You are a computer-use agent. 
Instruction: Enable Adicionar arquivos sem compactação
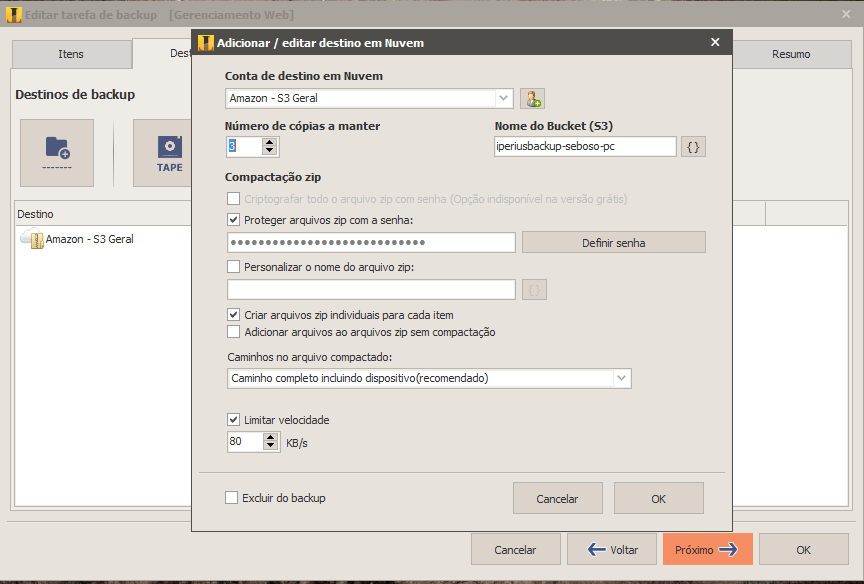click(234, 332)
